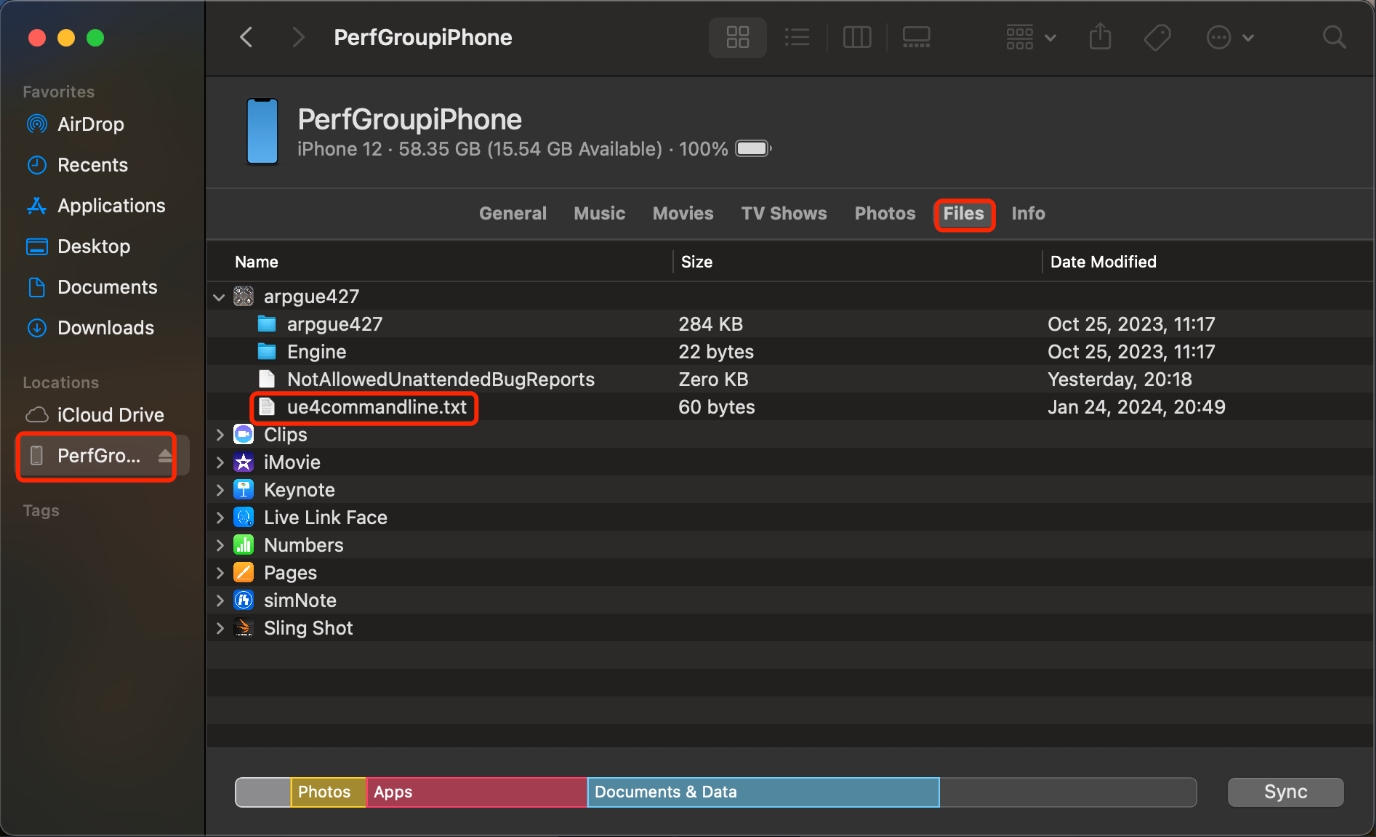
Task: Open AirDrop in the sidebar
Action: (90, 125)
